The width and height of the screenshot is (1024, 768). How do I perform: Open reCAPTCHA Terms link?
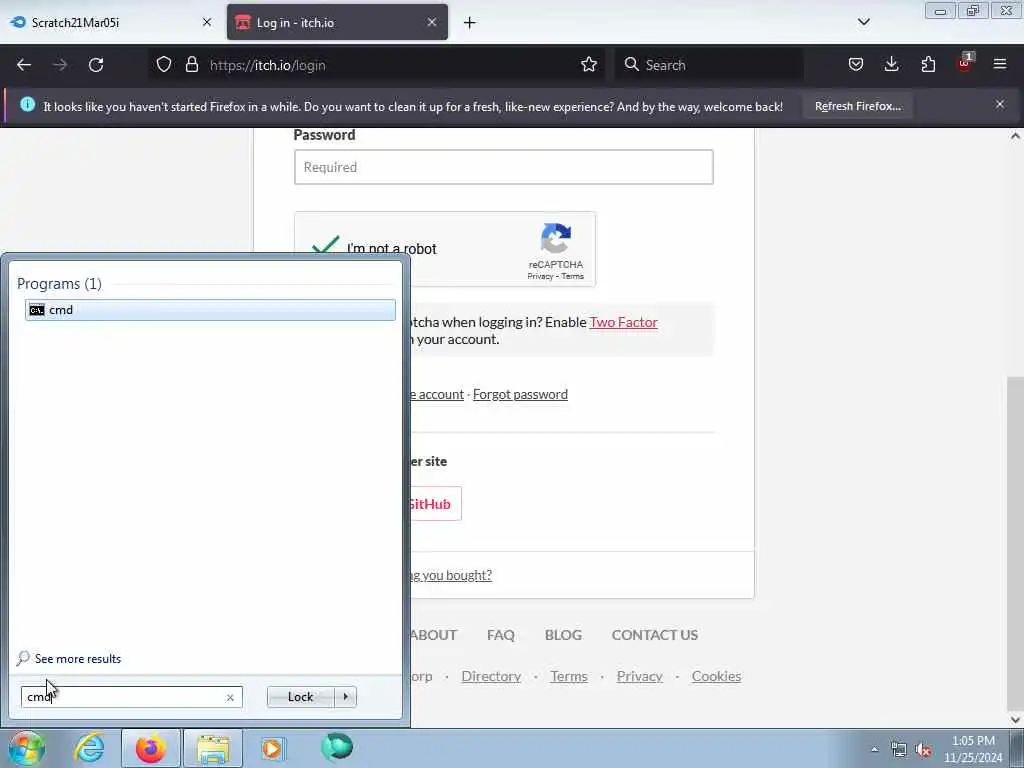coord(573,276)
